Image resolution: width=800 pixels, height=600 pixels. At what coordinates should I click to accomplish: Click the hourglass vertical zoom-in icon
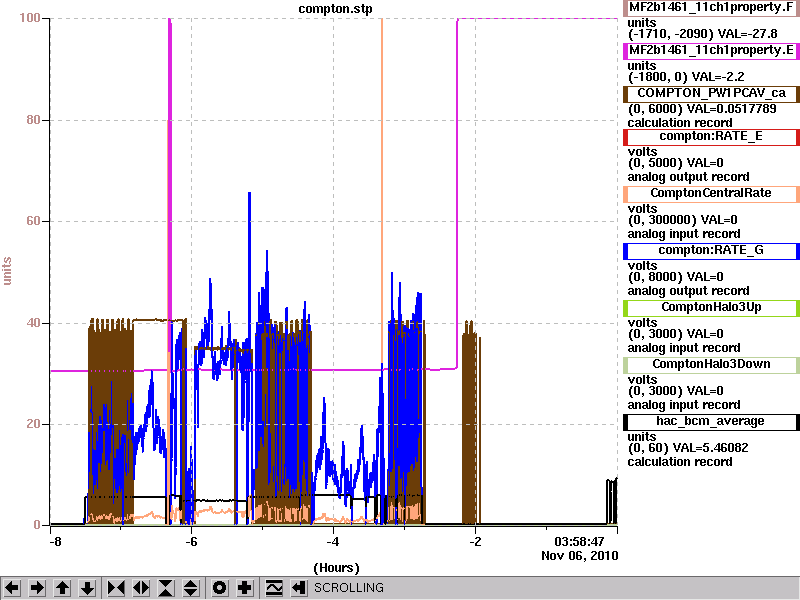point(166,588)
